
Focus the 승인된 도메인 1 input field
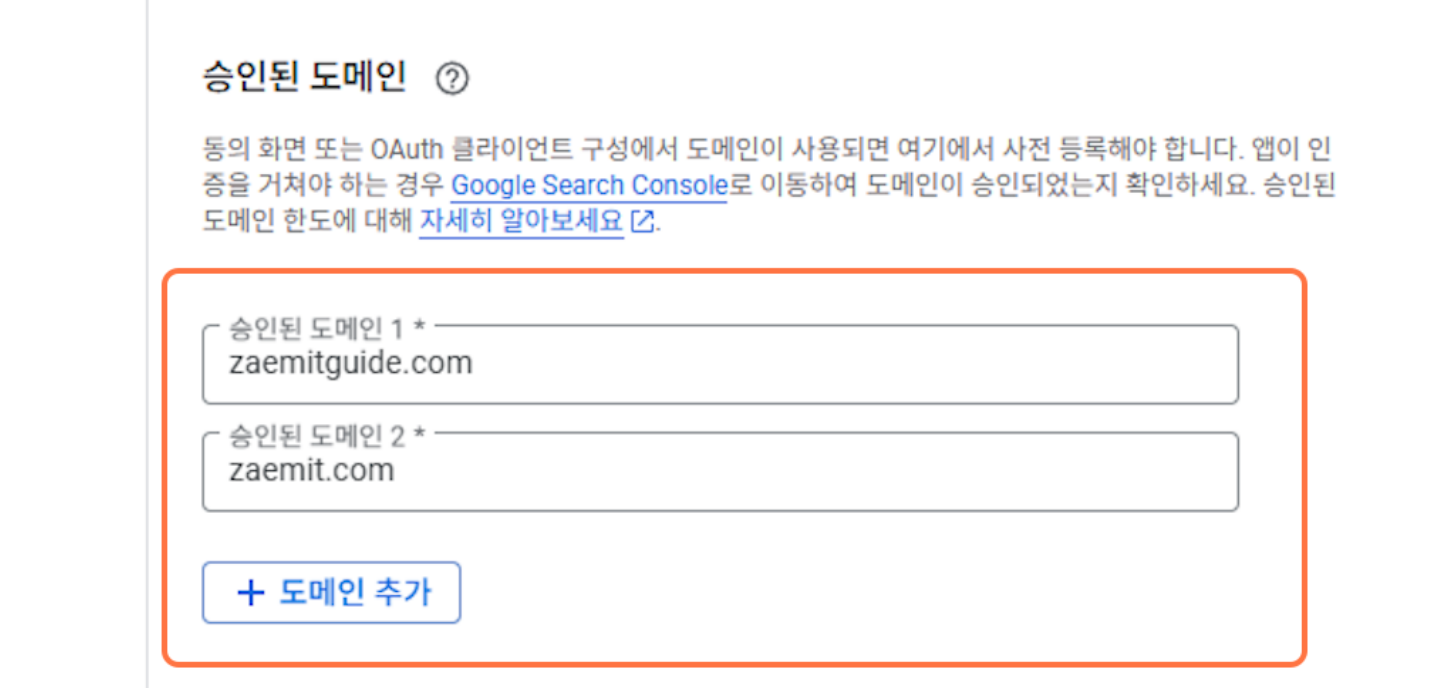[x=720, y=364]
